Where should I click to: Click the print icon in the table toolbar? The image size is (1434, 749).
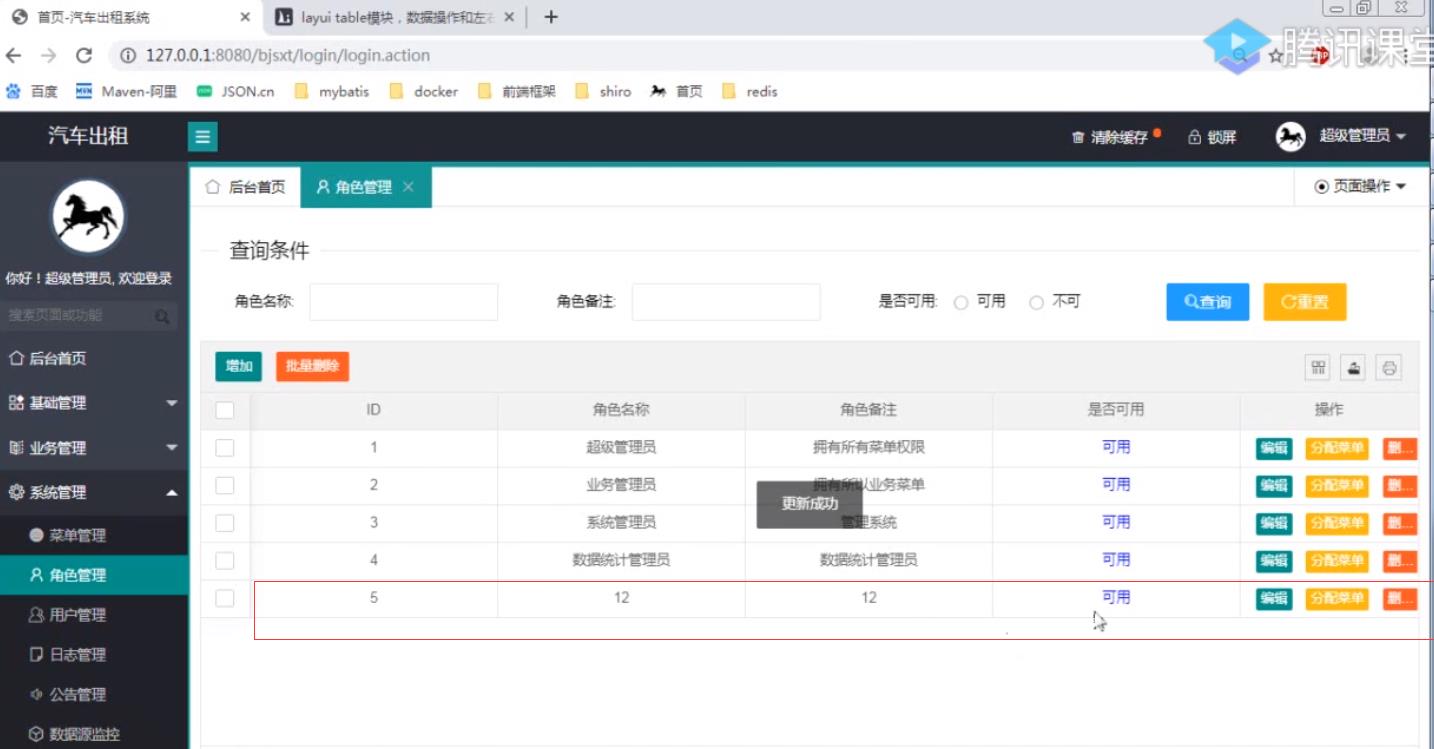coord(1389,367)
